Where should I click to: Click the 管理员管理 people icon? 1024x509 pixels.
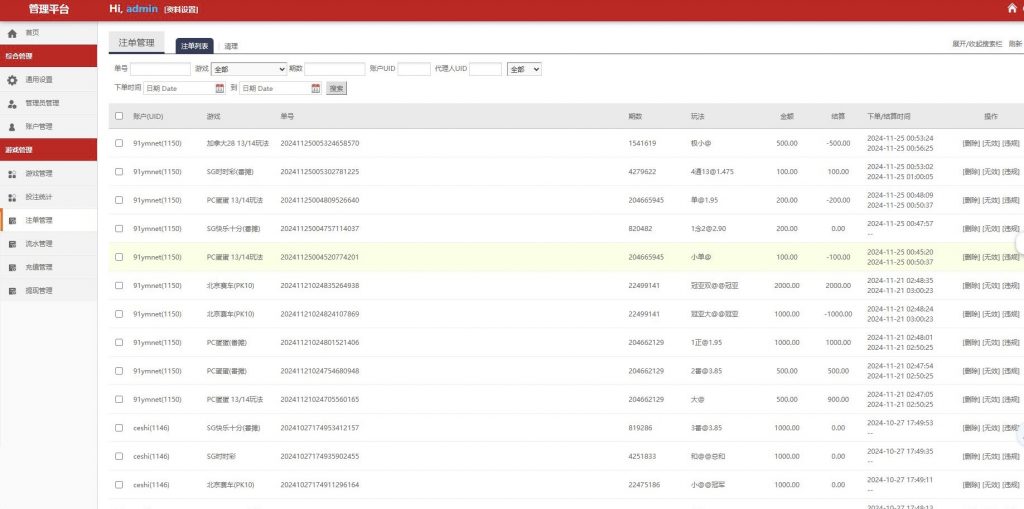[x=12, y=103]
